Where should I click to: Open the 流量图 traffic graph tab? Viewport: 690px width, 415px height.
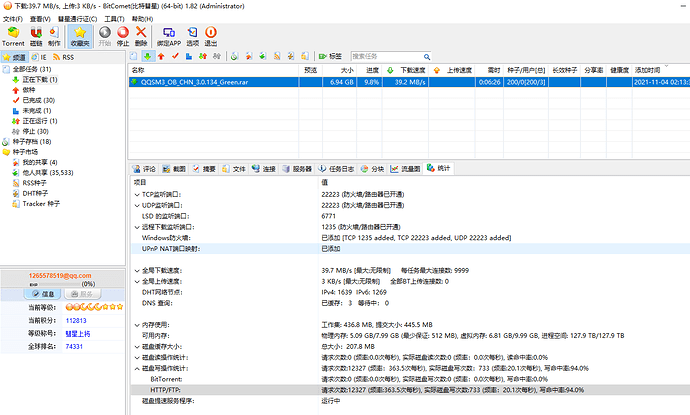click(406, 169)
